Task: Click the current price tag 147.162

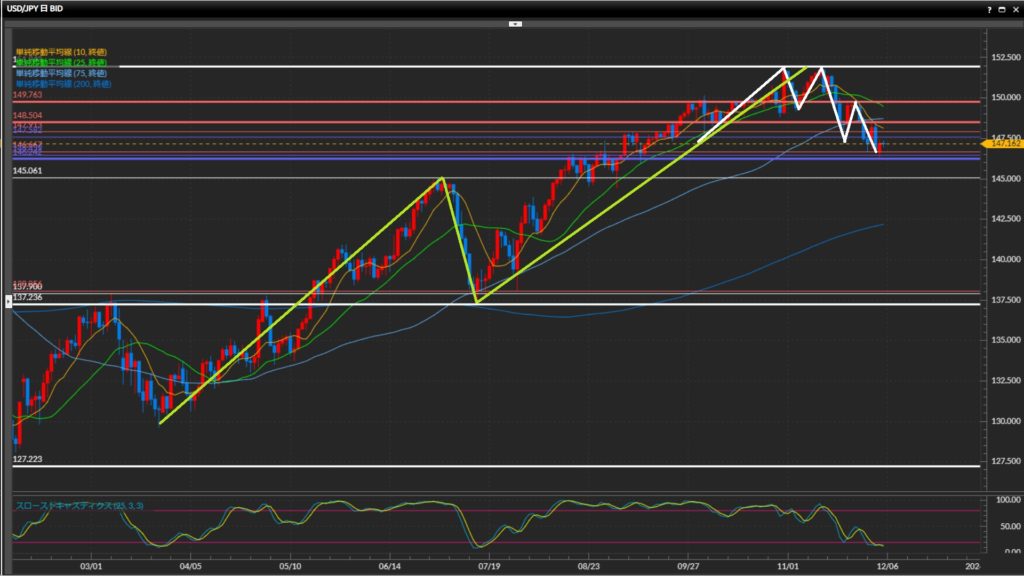Action: pyautogui.click(x=1000, y=144)
